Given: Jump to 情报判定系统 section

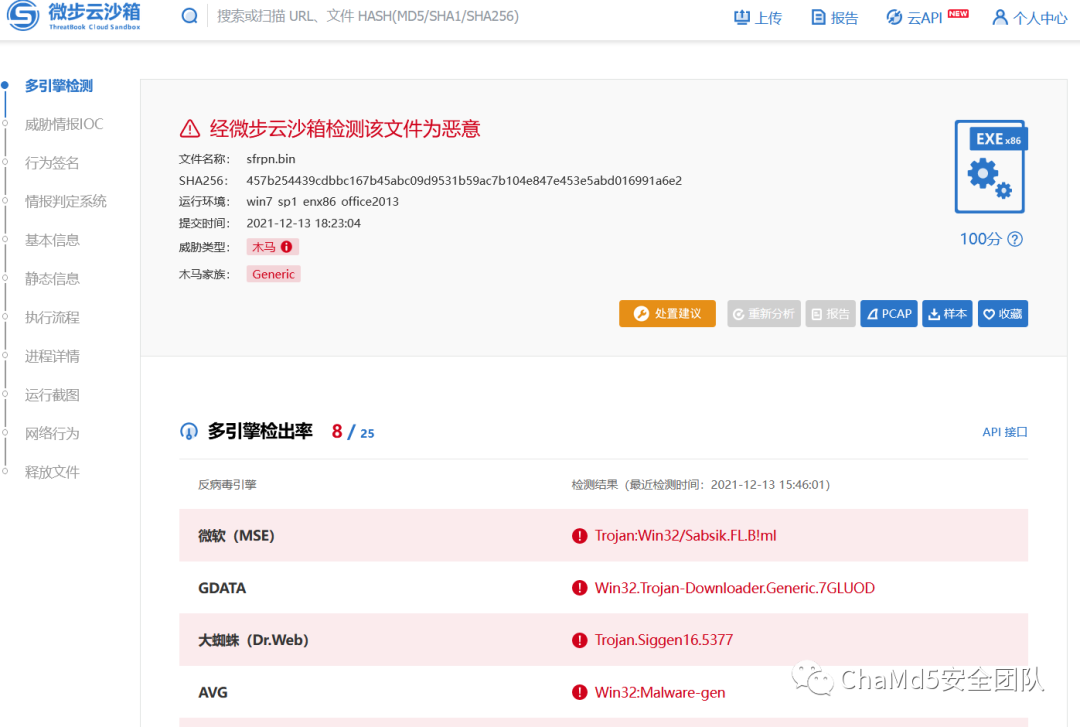Looking at the screenshot, I should (66, 201).
